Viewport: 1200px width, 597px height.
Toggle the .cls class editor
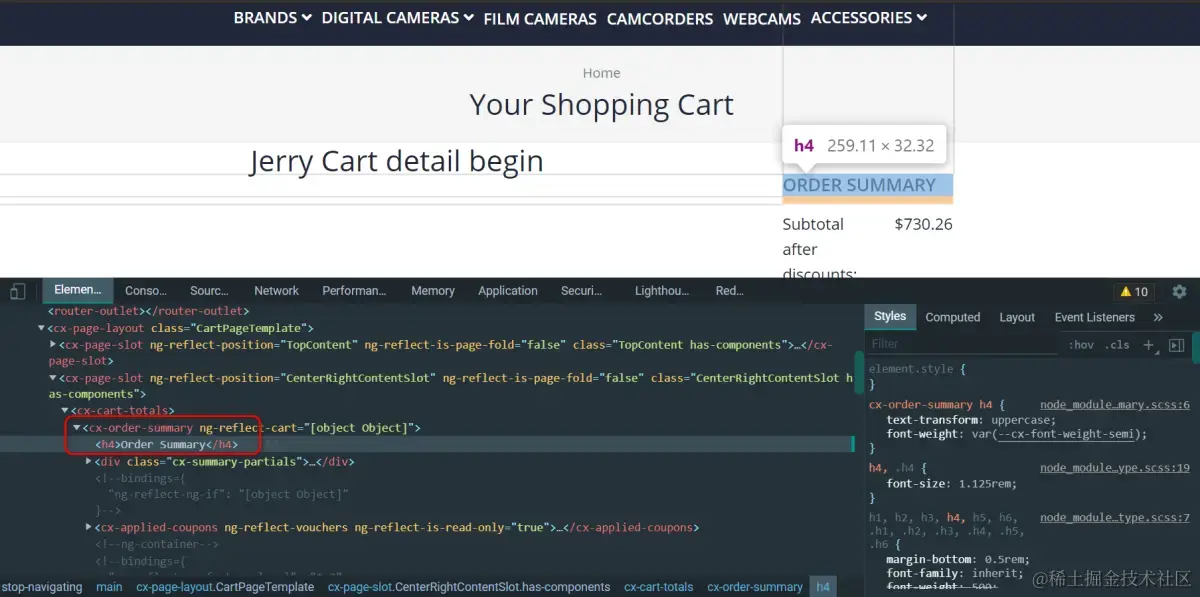tap(1117, 345)
